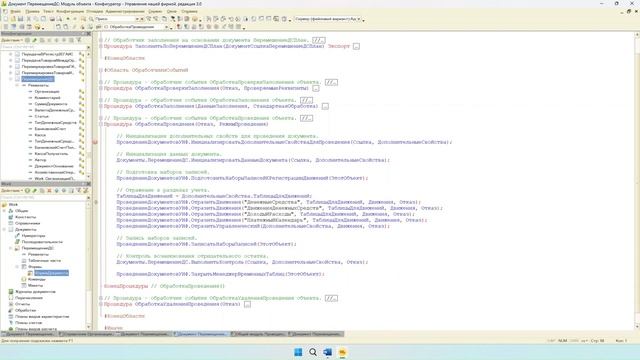Select КассаПолучатель attribute in upper tree

tap(51, 154)
